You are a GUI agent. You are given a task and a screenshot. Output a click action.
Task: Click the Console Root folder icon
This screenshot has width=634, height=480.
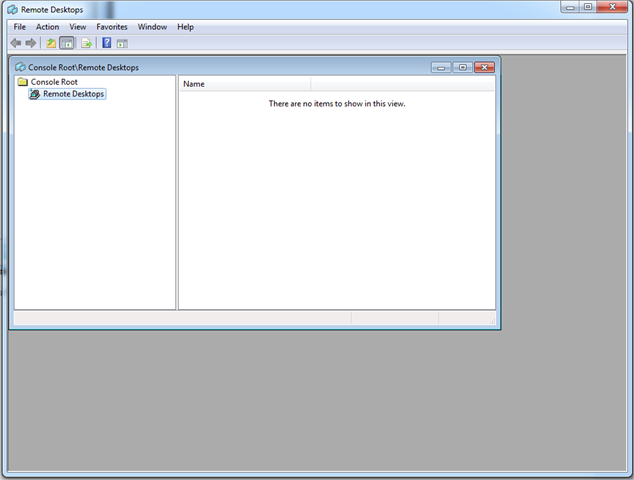[22, 82]
